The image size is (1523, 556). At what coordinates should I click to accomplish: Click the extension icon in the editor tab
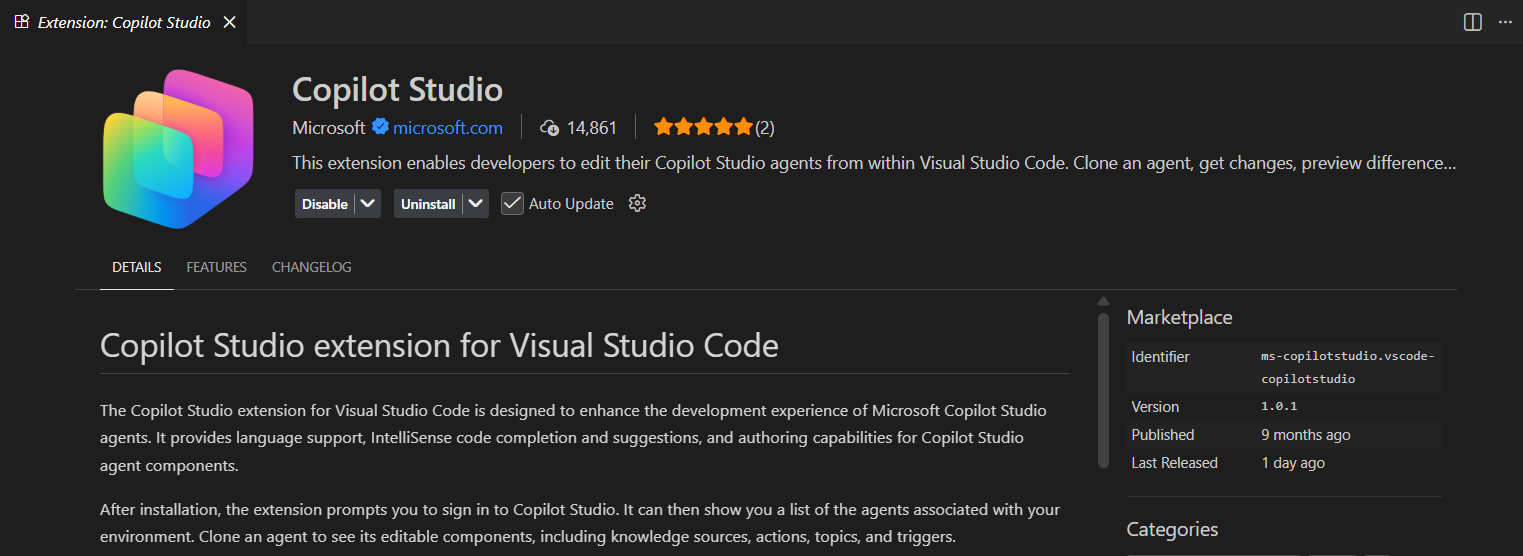coord(22,21)
